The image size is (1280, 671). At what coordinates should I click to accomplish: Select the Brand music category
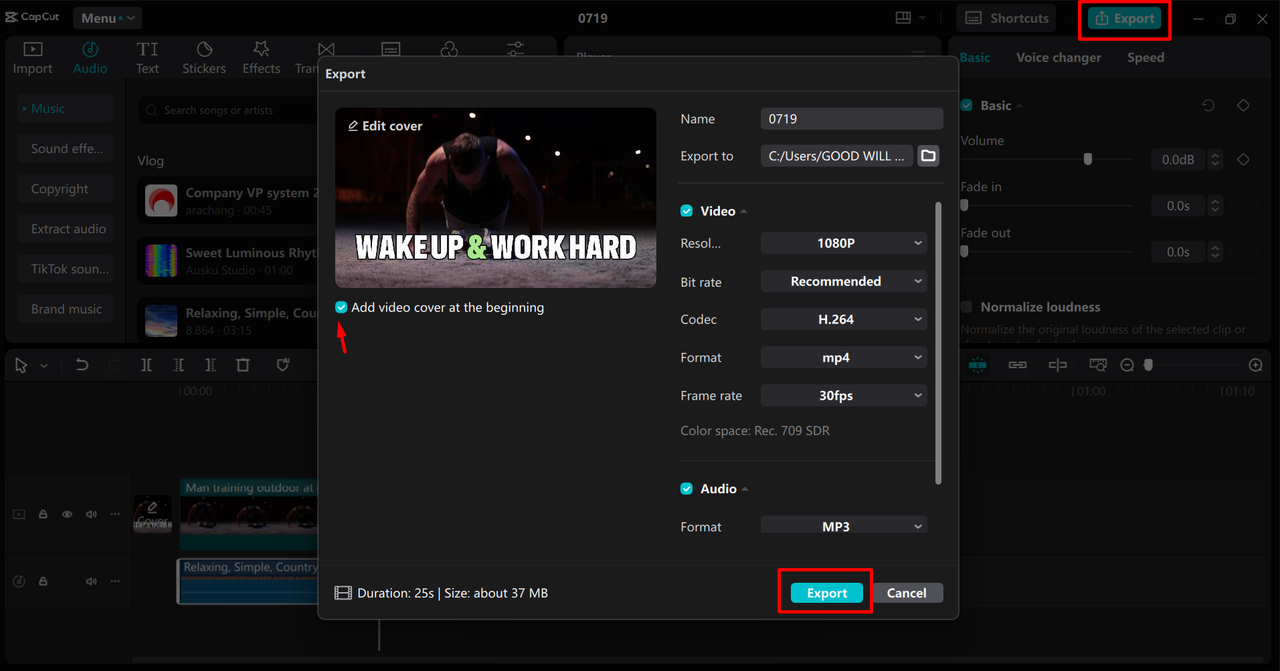(66, 308)
